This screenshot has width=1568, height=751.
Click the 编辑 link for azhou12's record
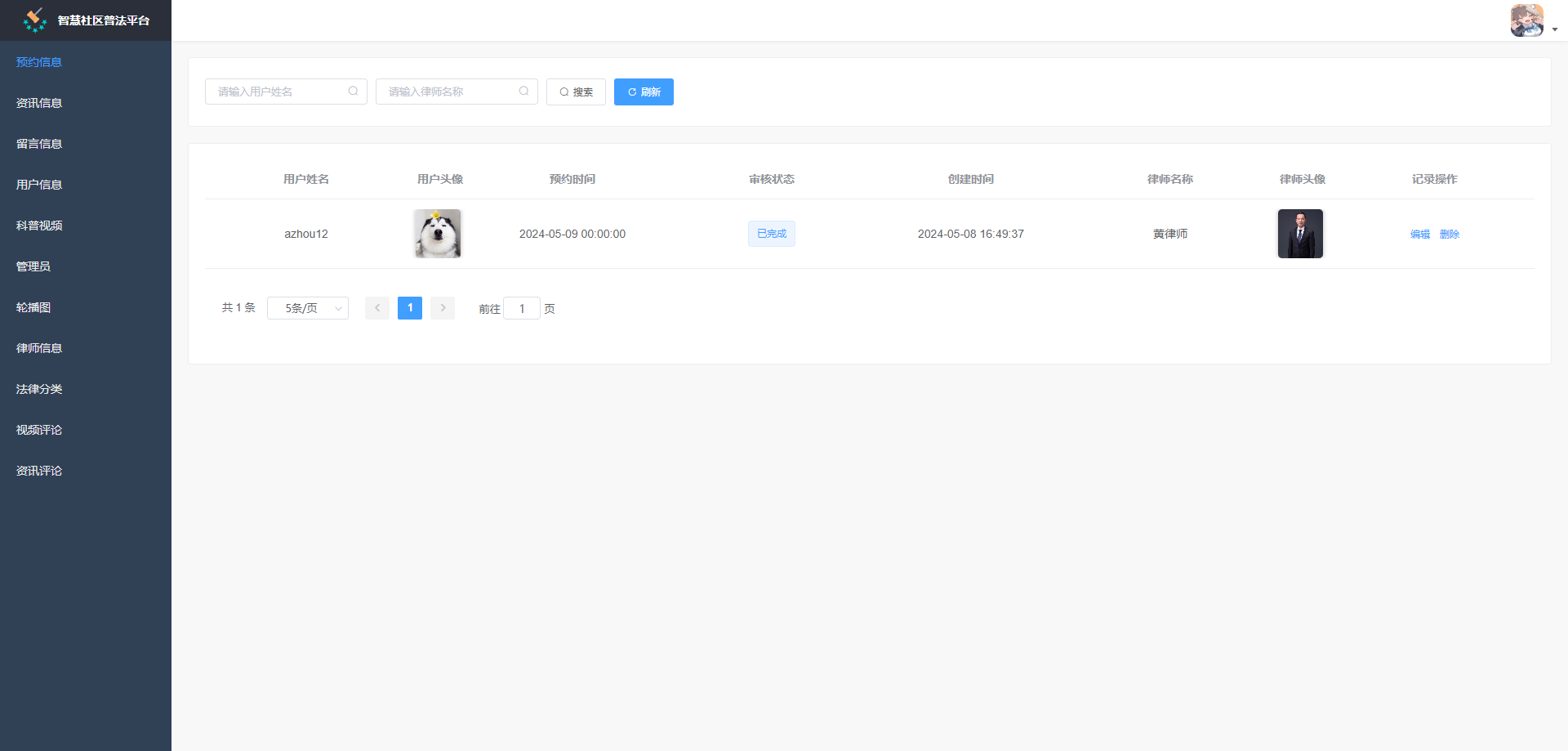tap(1420, 234)
